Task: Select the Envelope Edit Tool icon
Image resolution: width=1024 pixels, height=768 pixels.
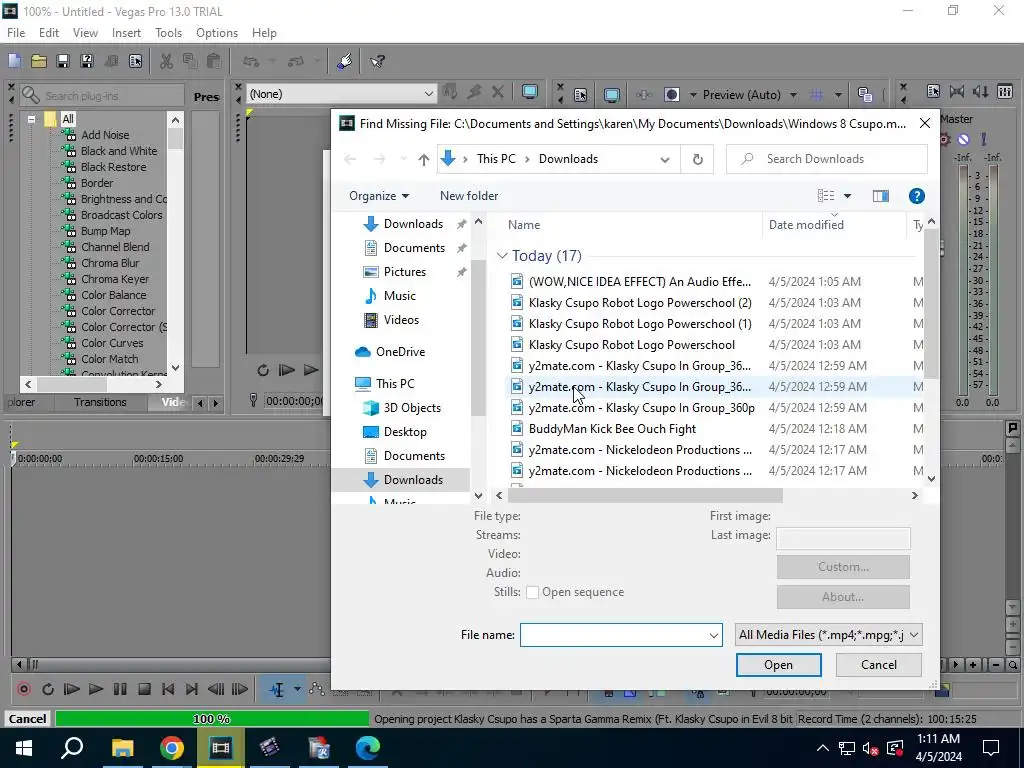Action: [x=317, y=689]
